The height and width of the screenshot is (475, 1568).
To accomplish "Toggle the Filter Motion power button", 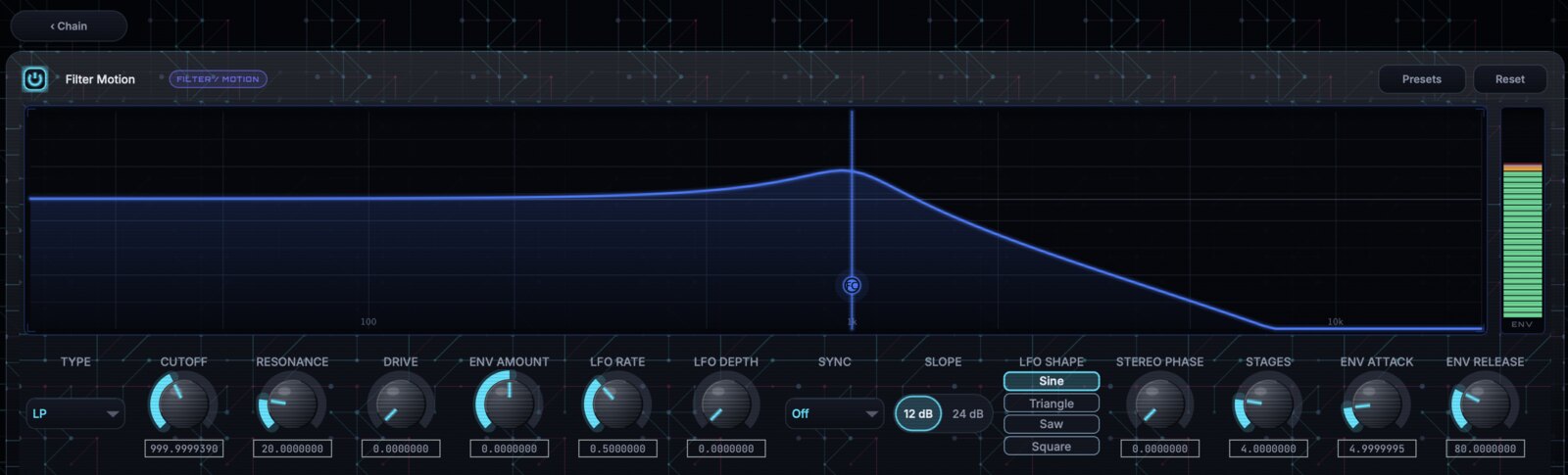I will point(34,79).
